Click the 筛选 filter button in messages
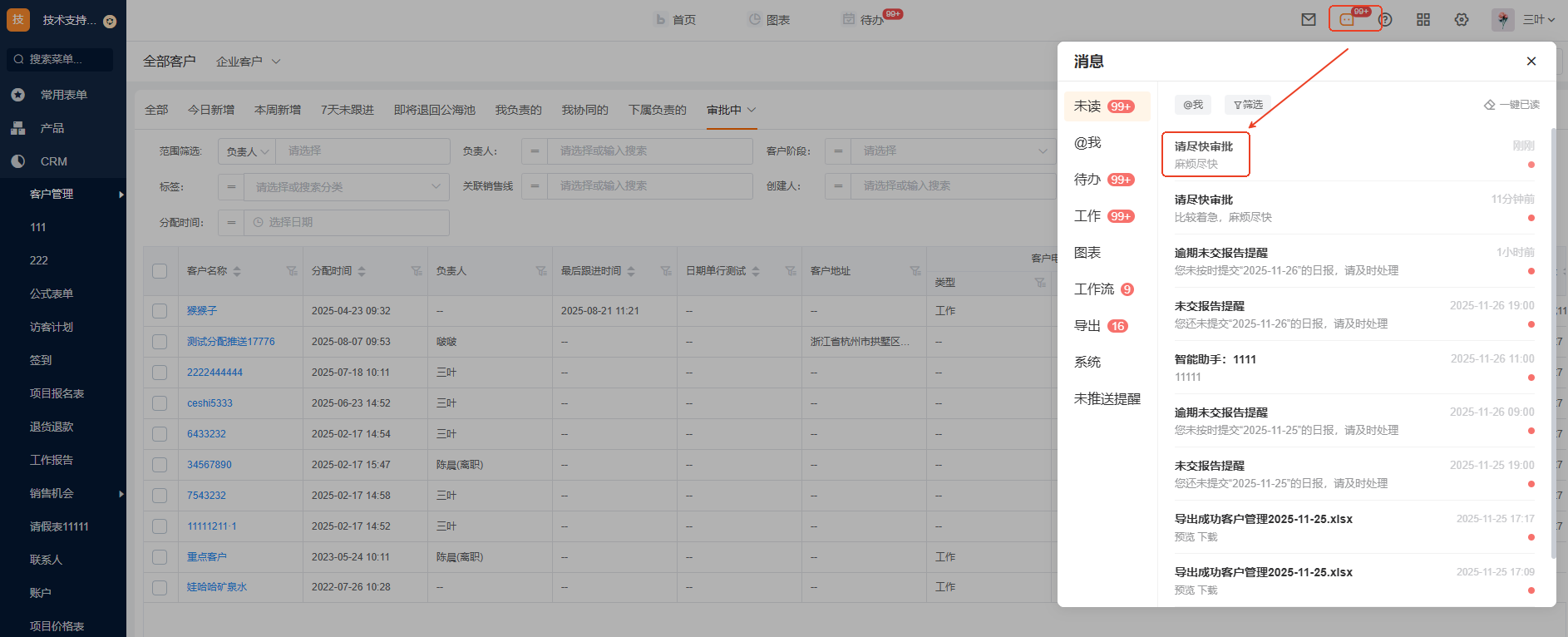The image size is (1568, 637). (x=1248, y=105)
